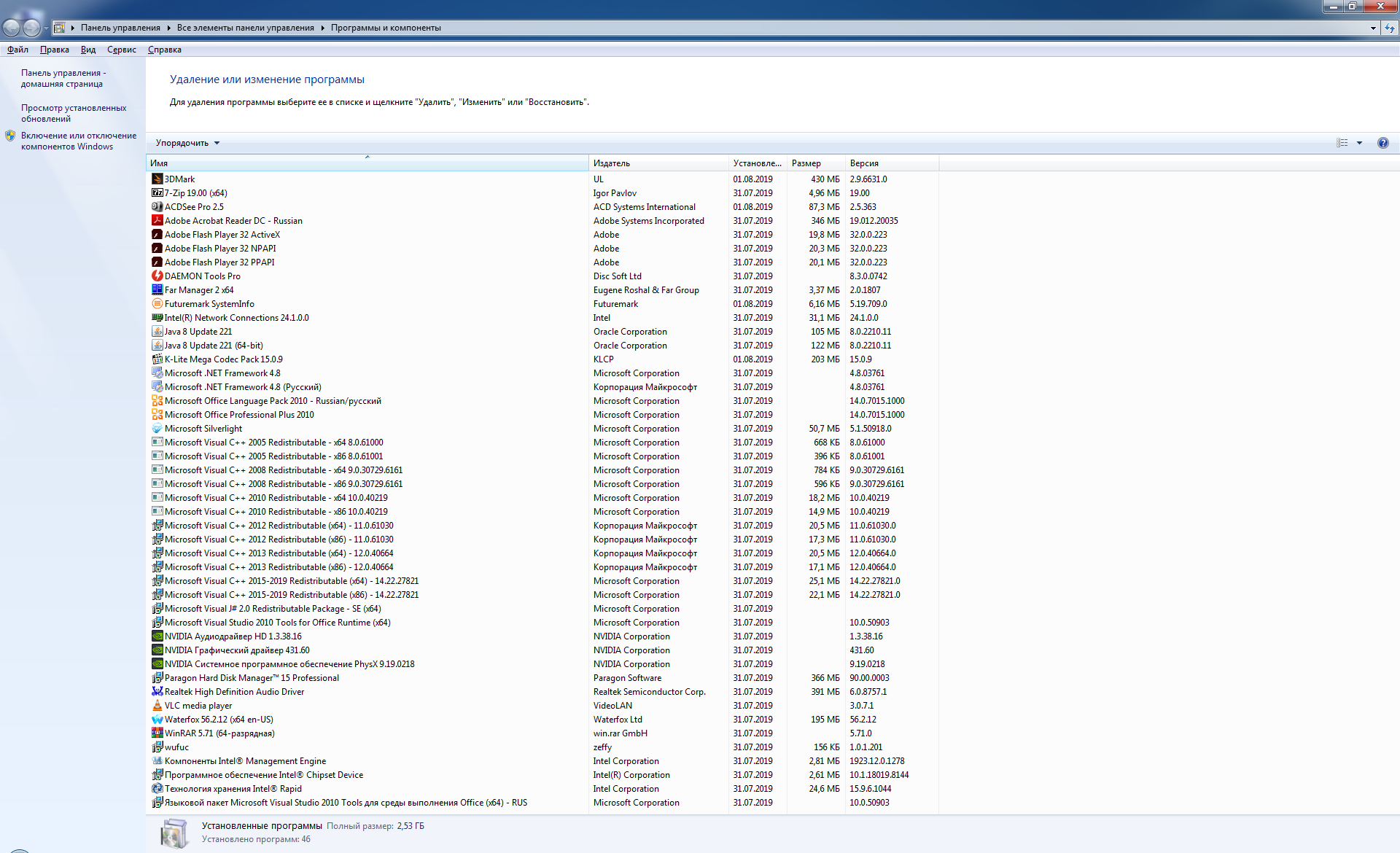Open the Вид menu
The width and height of the screenshot is (1400, 853).
88,50
